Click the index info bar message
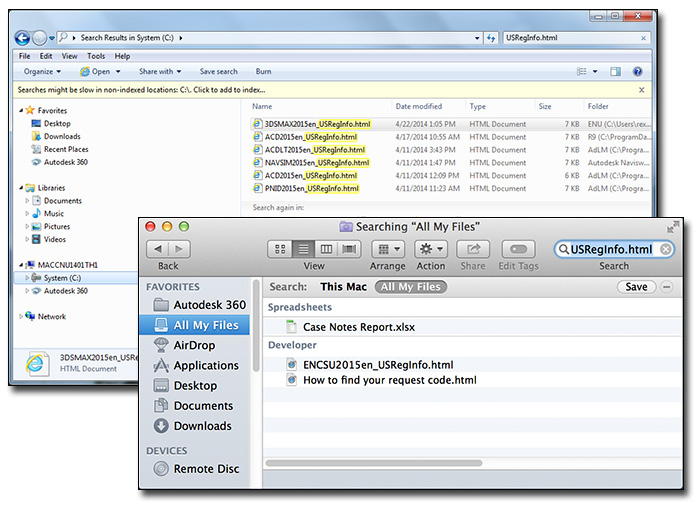 click(141, 90)
